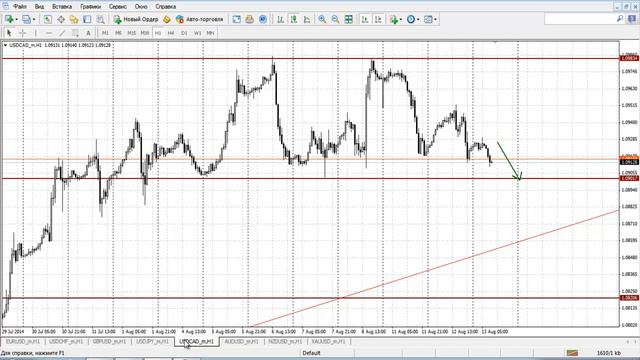The height and width of the screenshot is (360, 640).
Task: Tile chart windows with grid icon
Action: 349,19
